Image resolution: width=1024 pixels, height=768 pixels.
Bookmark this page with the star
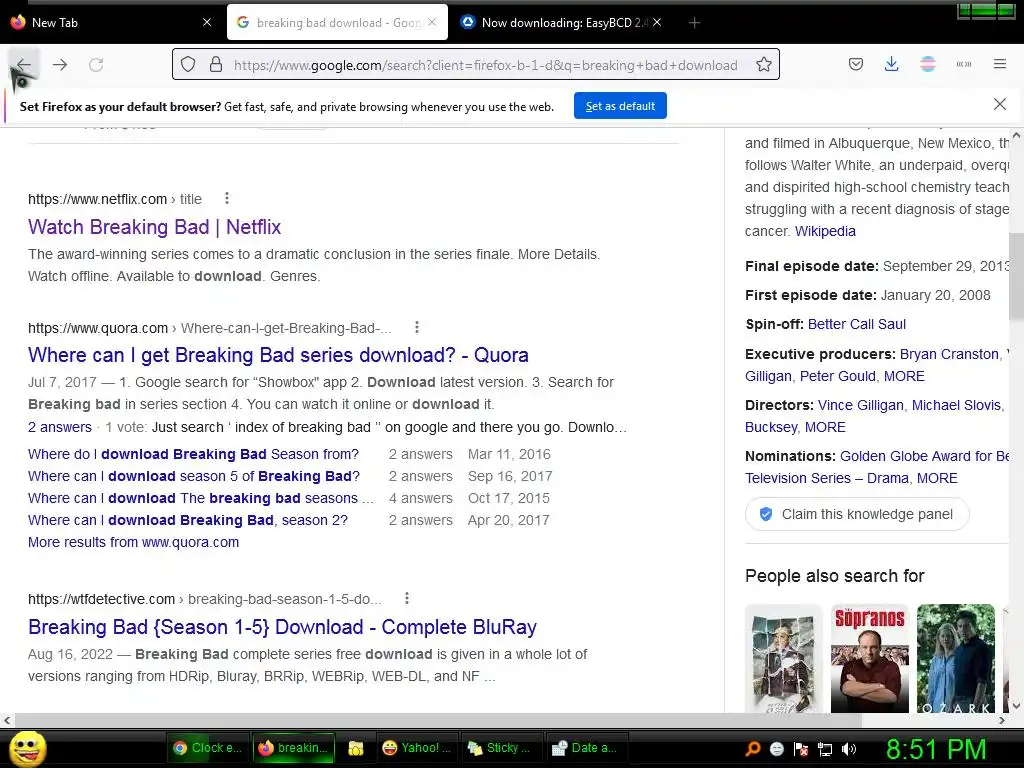pyautogui.click(x=763, y=65)
